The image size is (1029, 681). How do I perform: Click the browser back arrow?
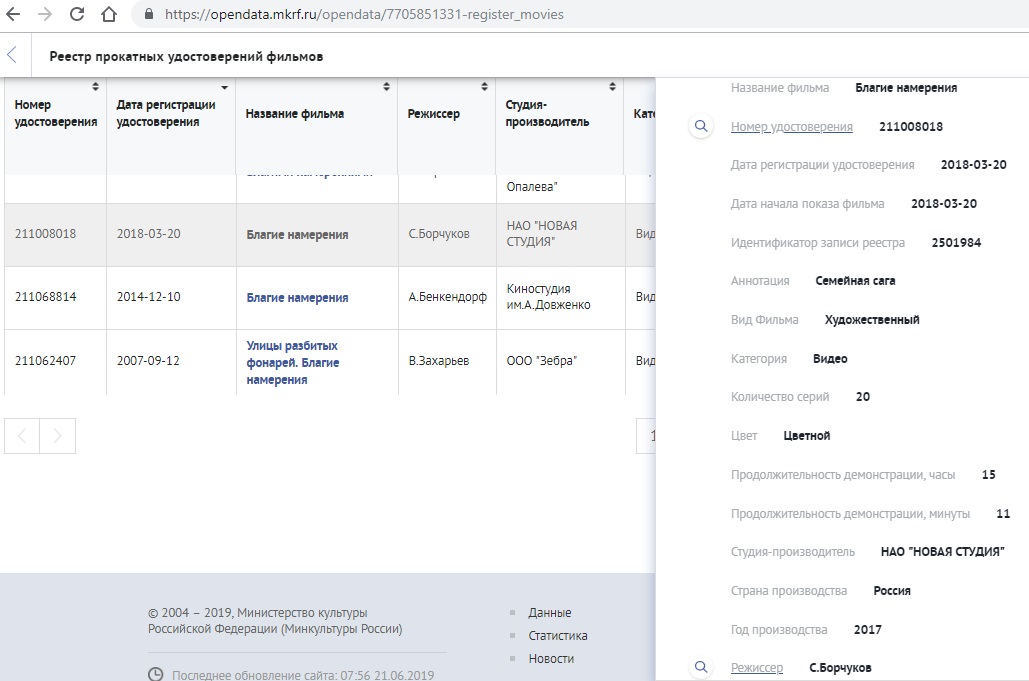[x=12, y=14]
